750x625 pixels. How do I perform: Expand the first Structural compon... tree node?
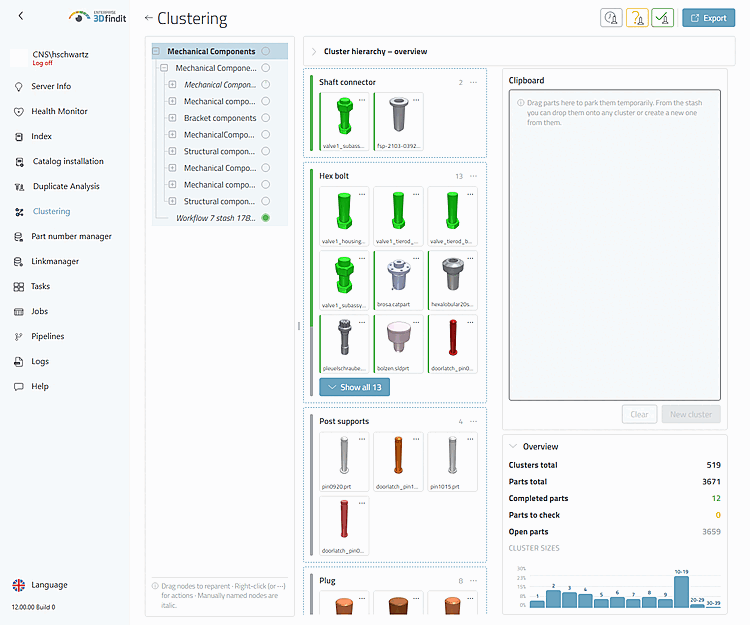172,151
